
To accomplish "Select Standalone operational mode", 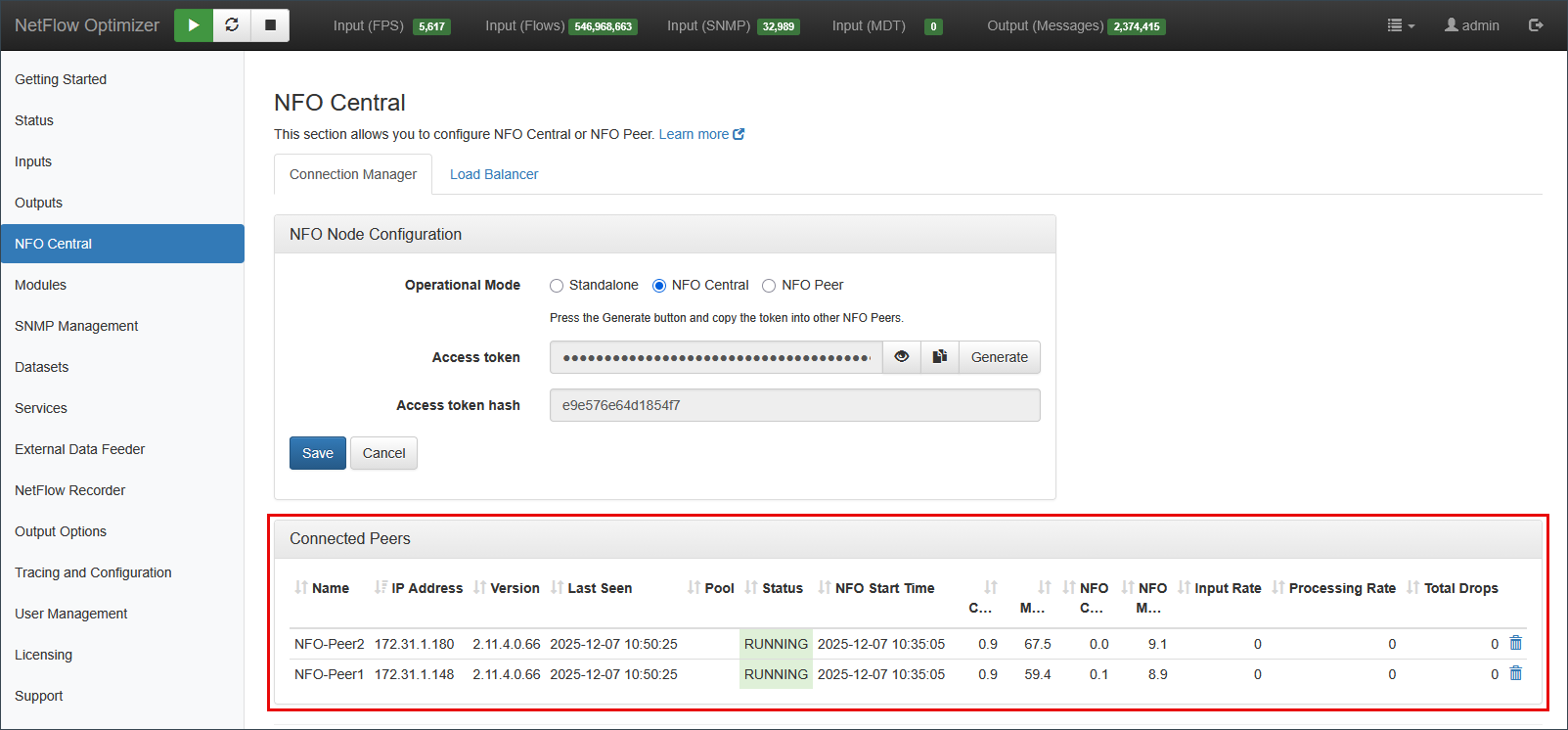I will pos(557,286).
